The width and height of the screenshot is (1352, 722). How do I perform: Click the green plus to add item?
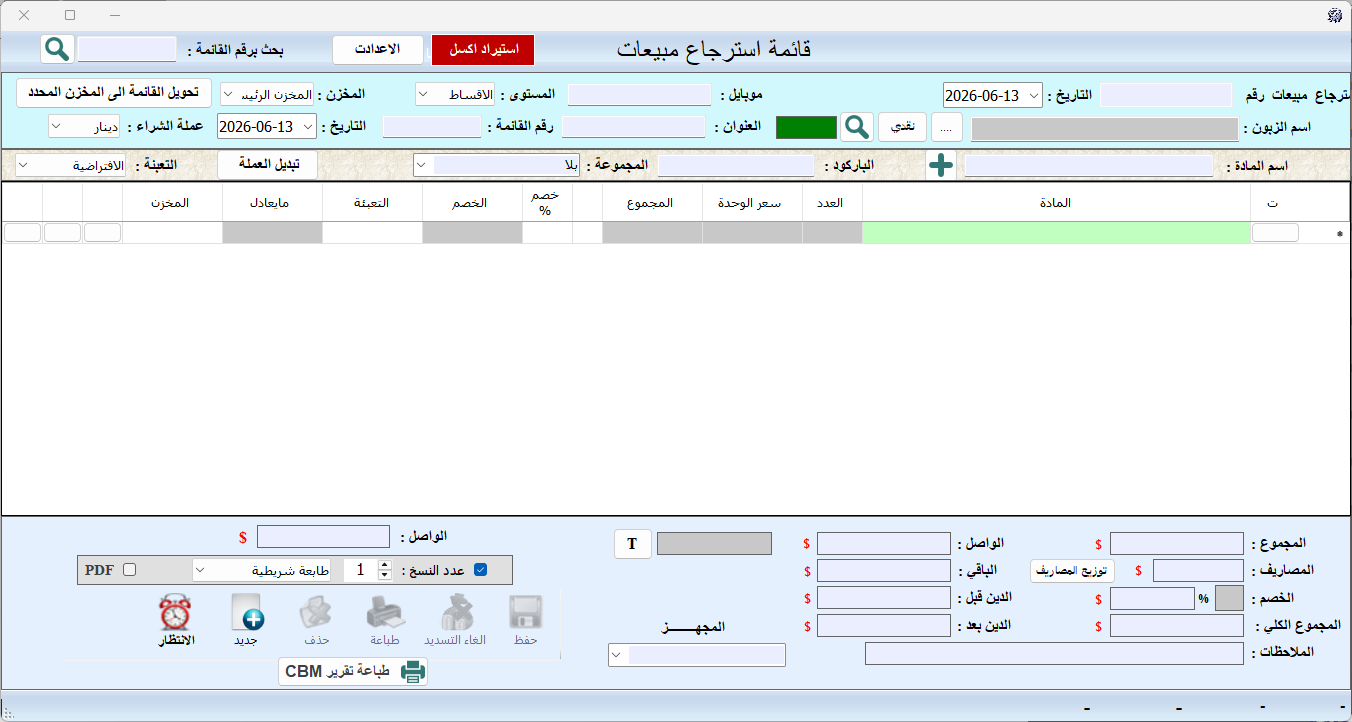click(x=940, y=166)
